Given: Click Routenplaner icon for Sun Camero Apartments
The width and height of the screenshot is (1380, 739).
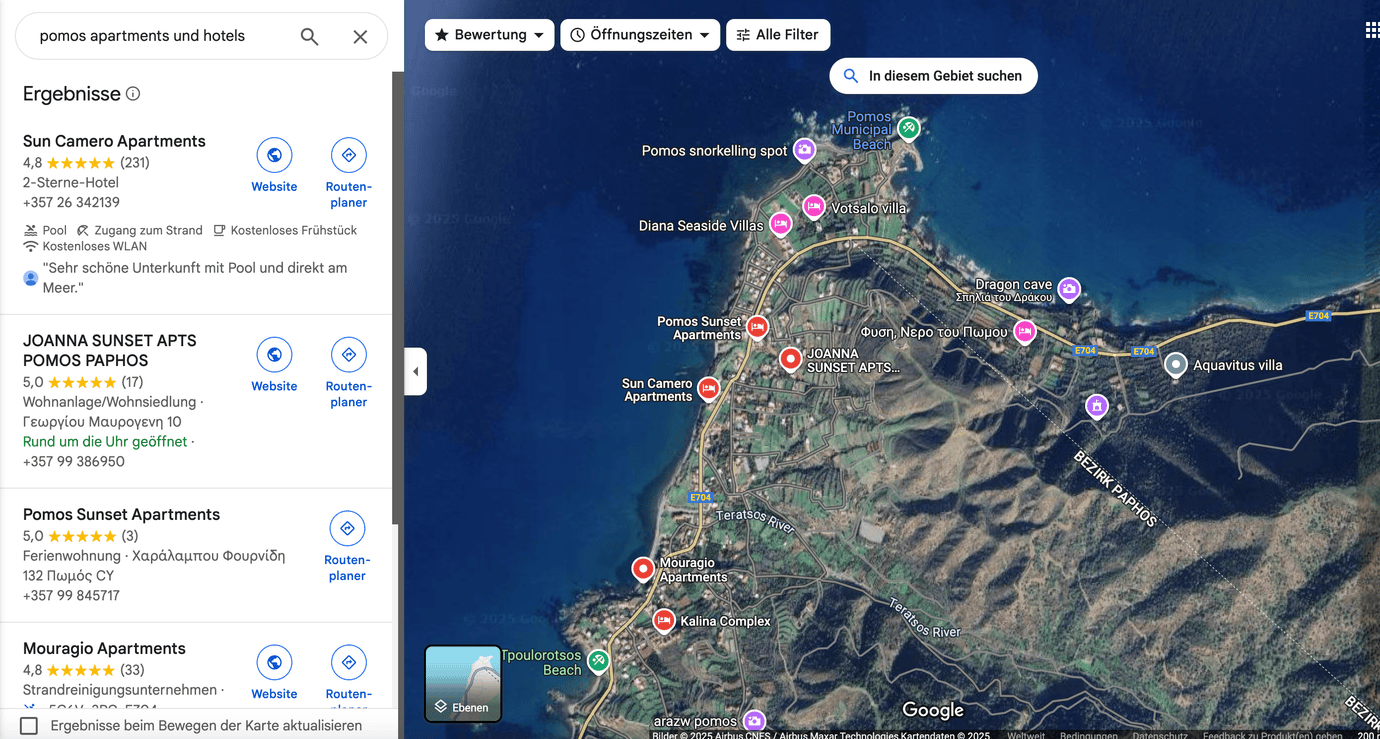Looking at the screenshot, I should pos(348,156).
